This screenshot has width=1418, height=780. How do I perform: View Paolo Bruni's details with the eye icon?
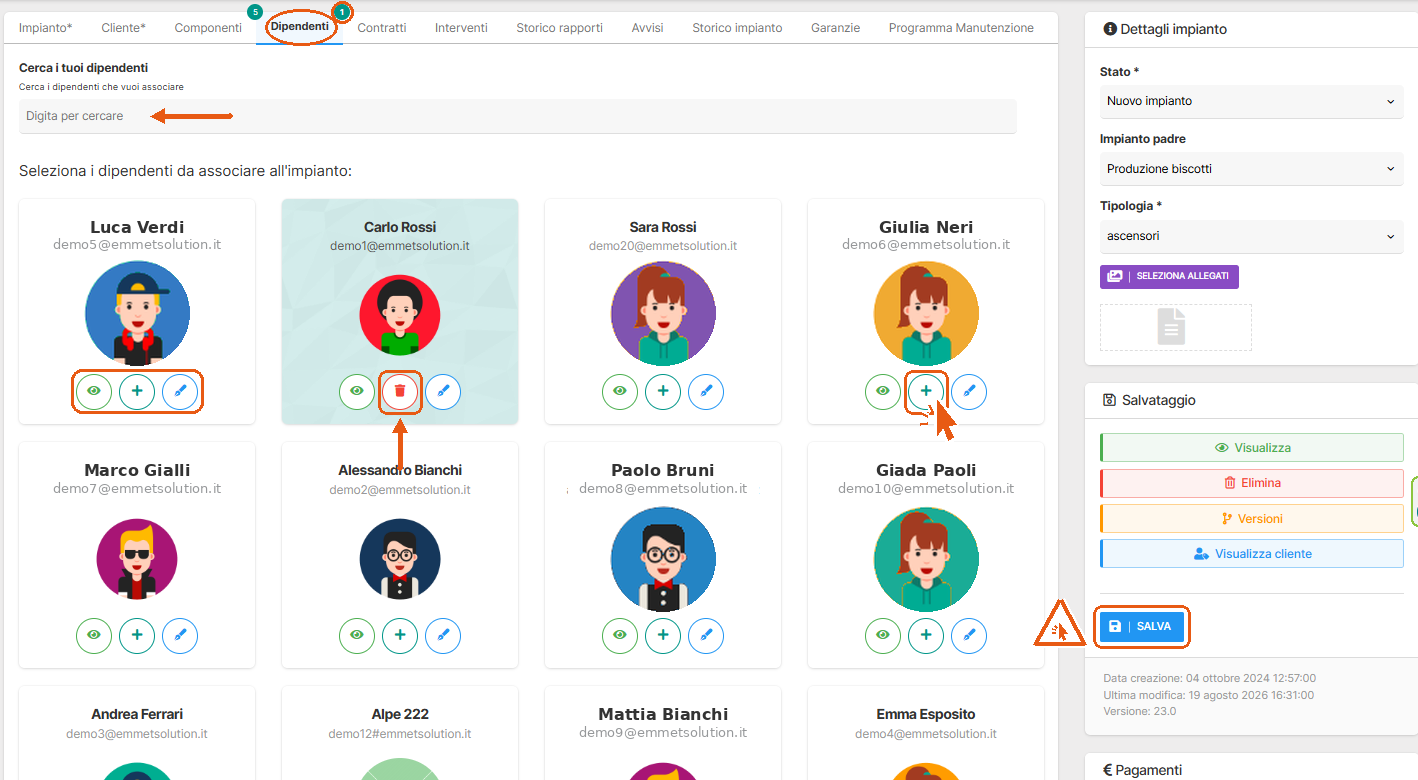620,635
